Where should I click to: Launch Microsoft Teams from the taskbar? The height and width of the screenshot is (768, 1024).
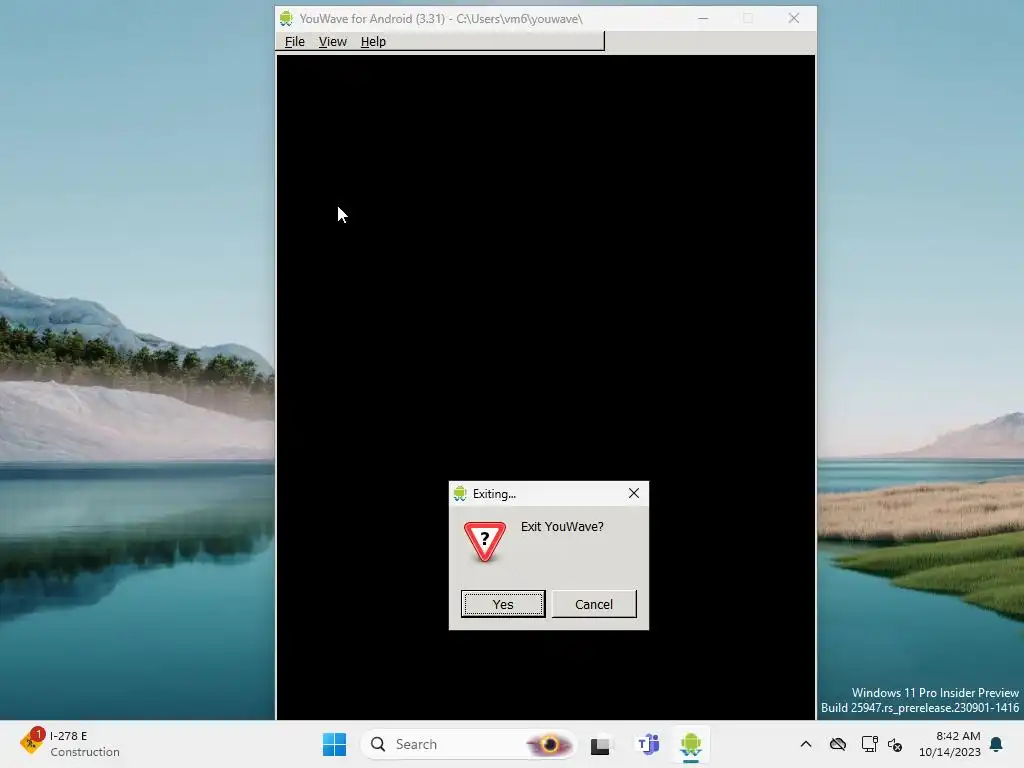click(648, 744)
